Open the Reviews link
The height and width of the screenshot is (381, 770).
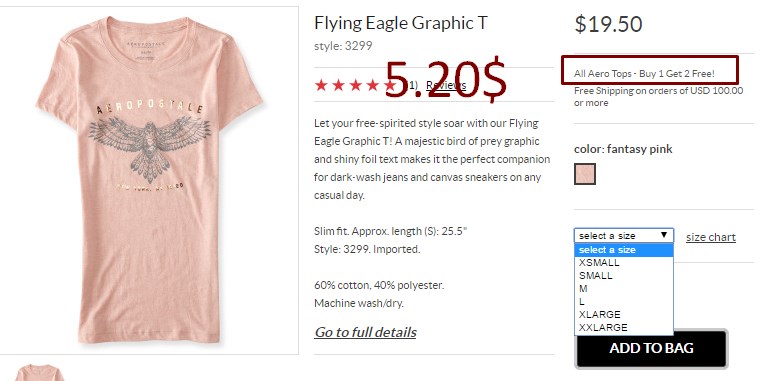coord(446,85)
